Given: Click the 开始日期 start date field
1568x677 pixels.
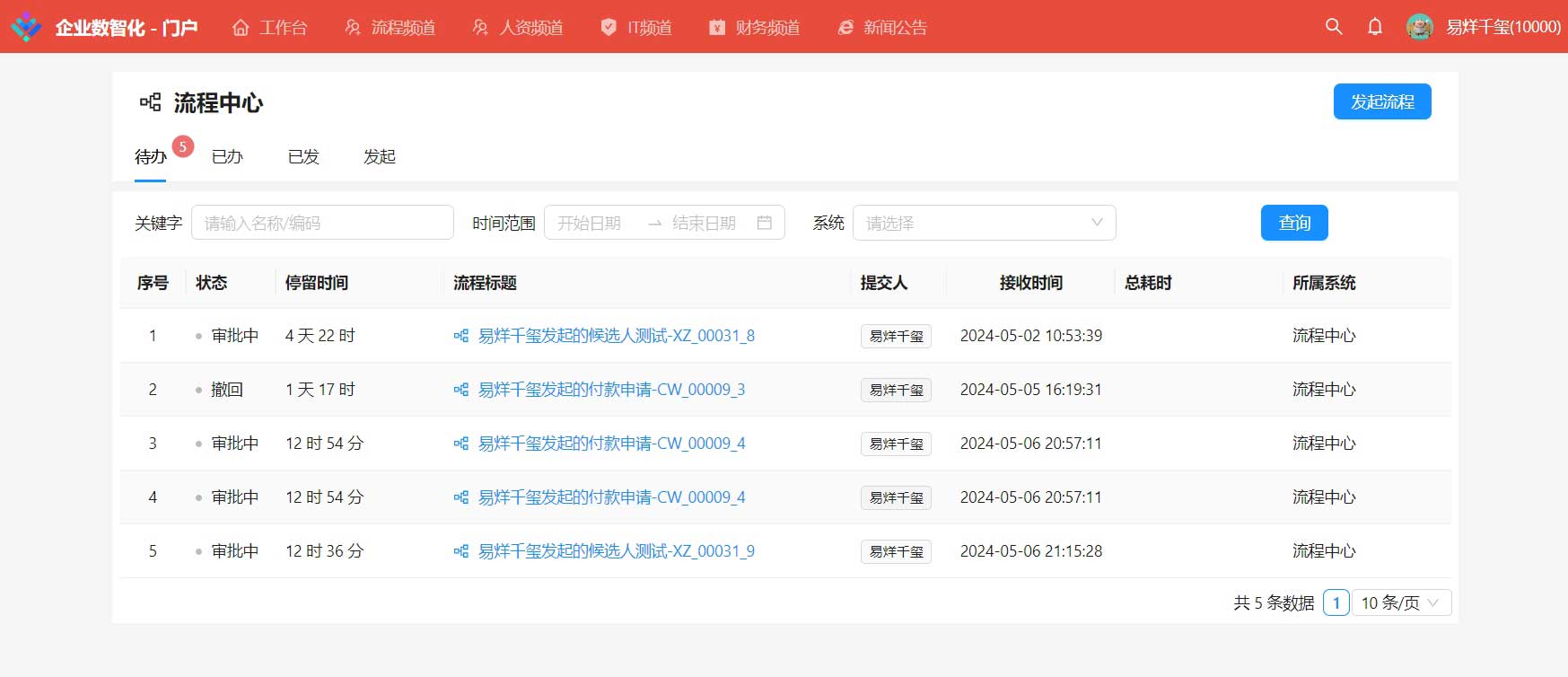Looking at the screenshot, I should (x=591, y=223).
